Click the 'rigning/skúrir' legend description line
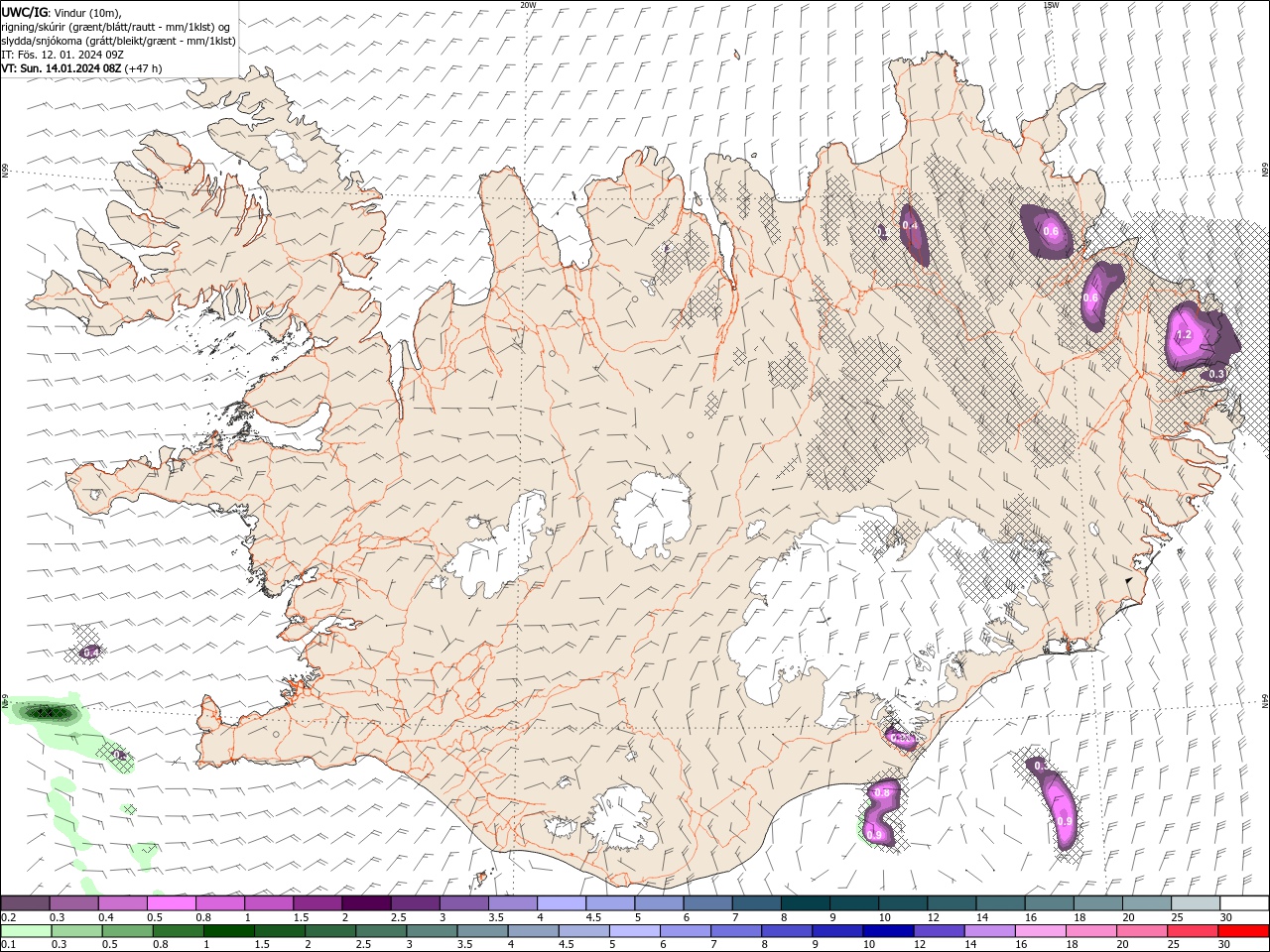 point(116,27)
